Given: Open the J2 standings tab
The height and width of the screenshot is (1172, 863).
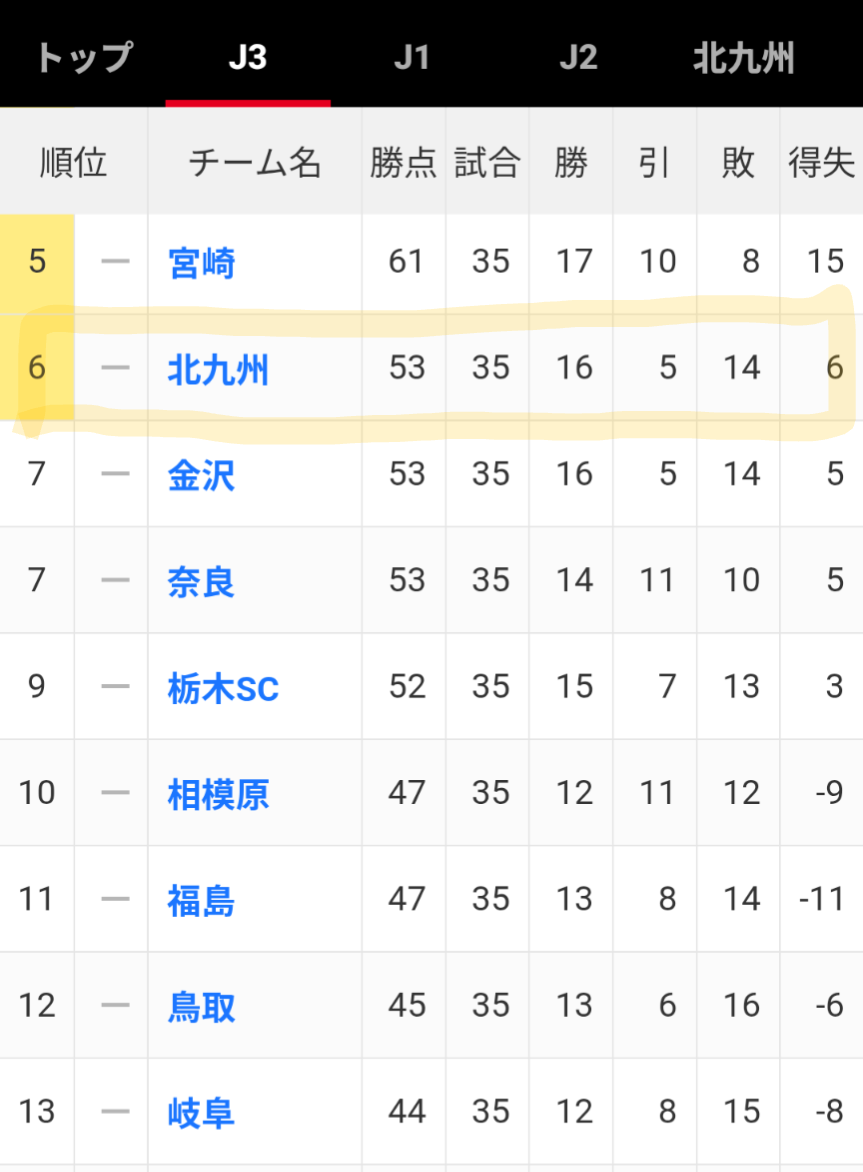Looking at the screenshot, I should tap(578, 57).
